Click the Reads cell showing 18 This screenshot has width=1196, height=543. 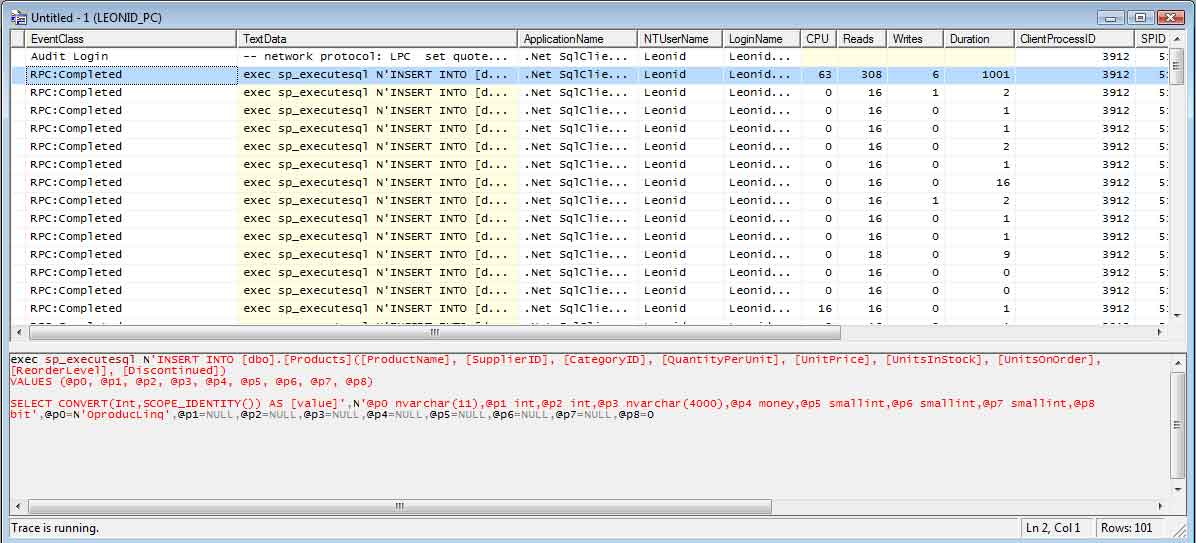[x=860, y=255]
